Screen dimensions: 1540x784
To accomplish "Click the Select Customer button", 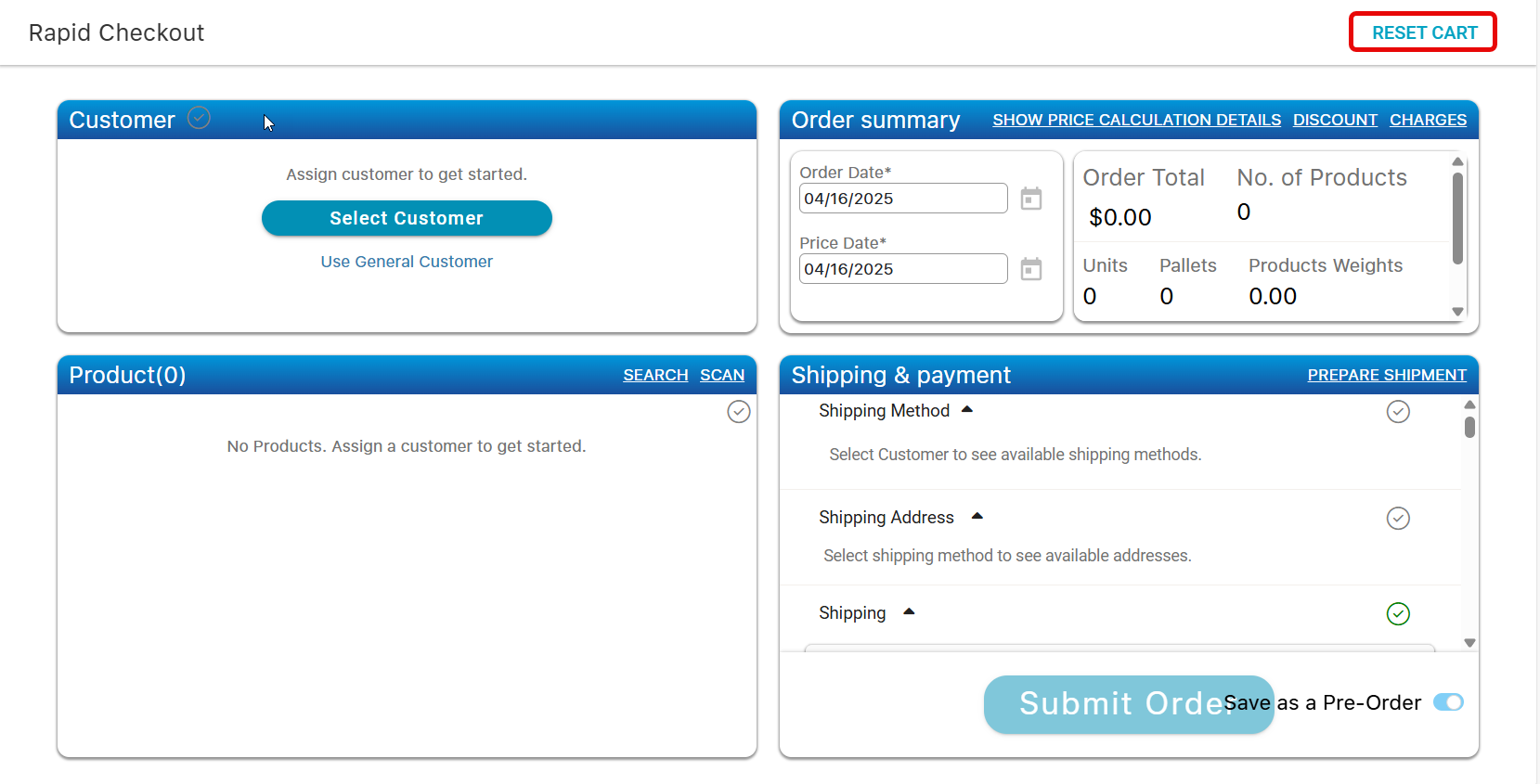I will 407,218.
